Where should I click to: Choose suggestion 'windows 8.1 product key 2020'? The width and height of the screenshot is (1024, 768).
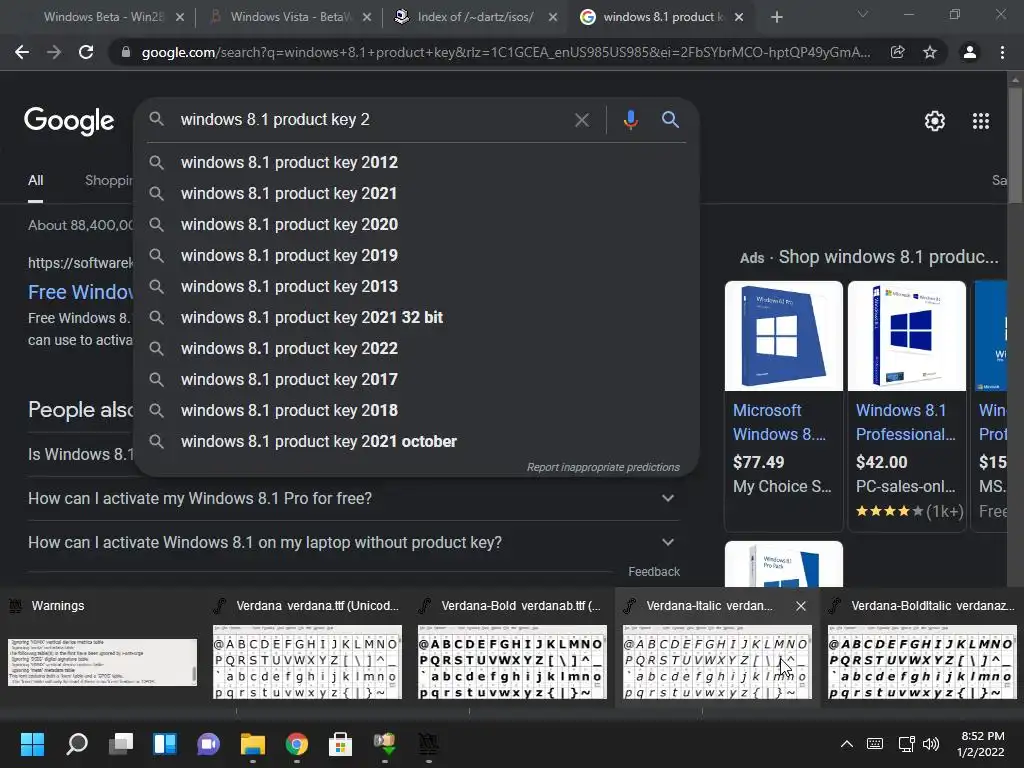(x=417, y=225)
